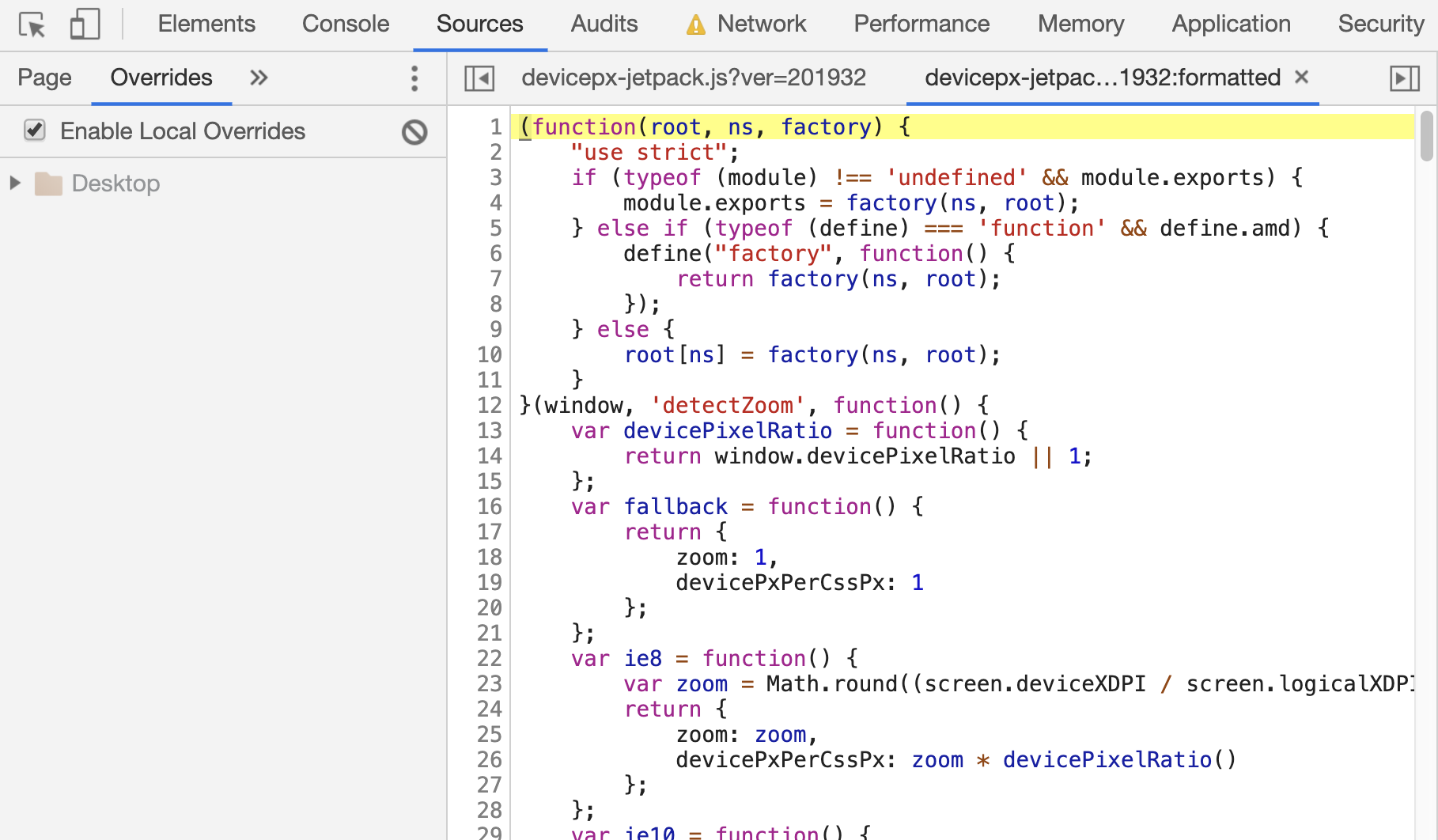Viewport: 1438px width, 840px height.
Task: Open the Elements panel tab
Action: (x=206, y=24)
